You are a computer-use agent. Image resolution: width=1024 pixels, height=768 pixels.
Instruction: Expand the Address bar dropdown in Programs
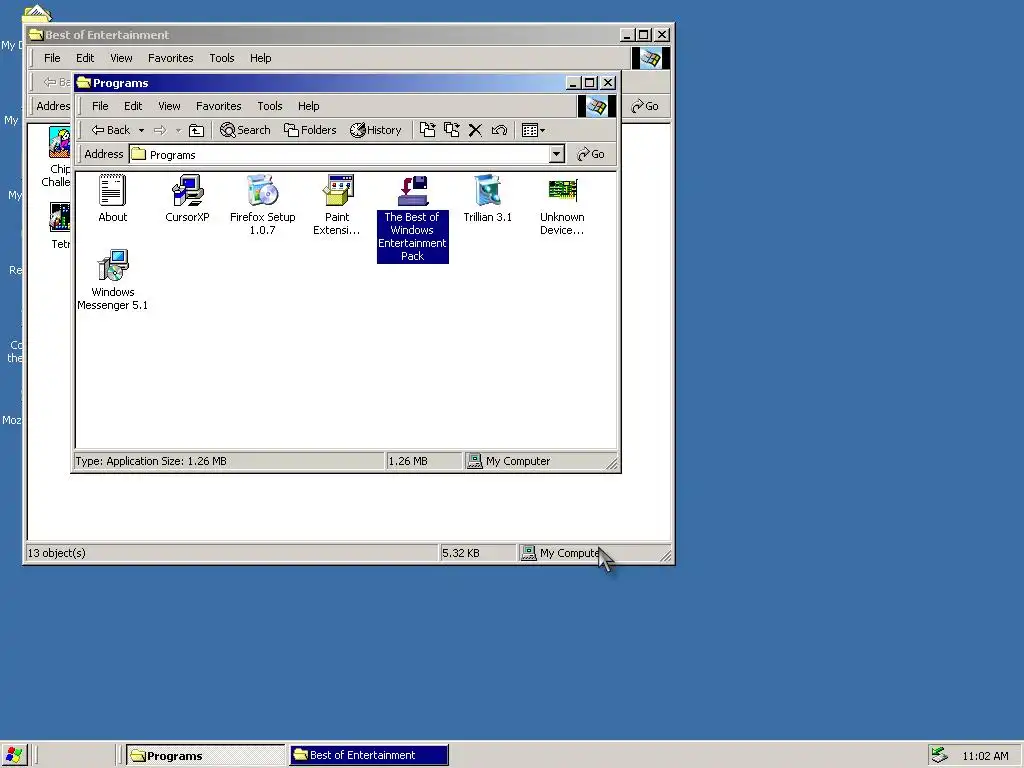556,154
